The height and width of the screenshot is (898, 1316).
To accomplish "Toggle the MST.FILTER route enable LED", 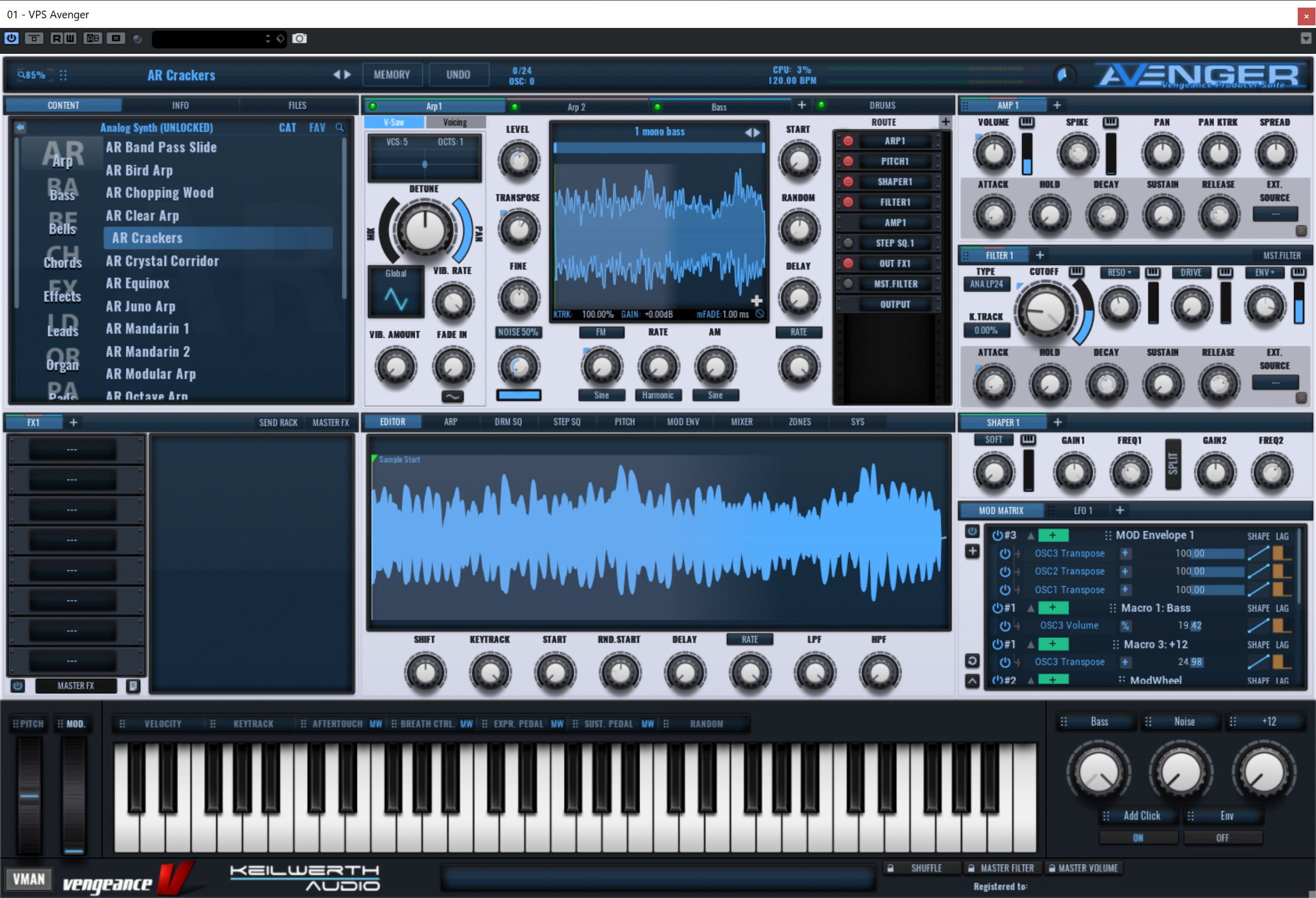I will tap(848, 284).
